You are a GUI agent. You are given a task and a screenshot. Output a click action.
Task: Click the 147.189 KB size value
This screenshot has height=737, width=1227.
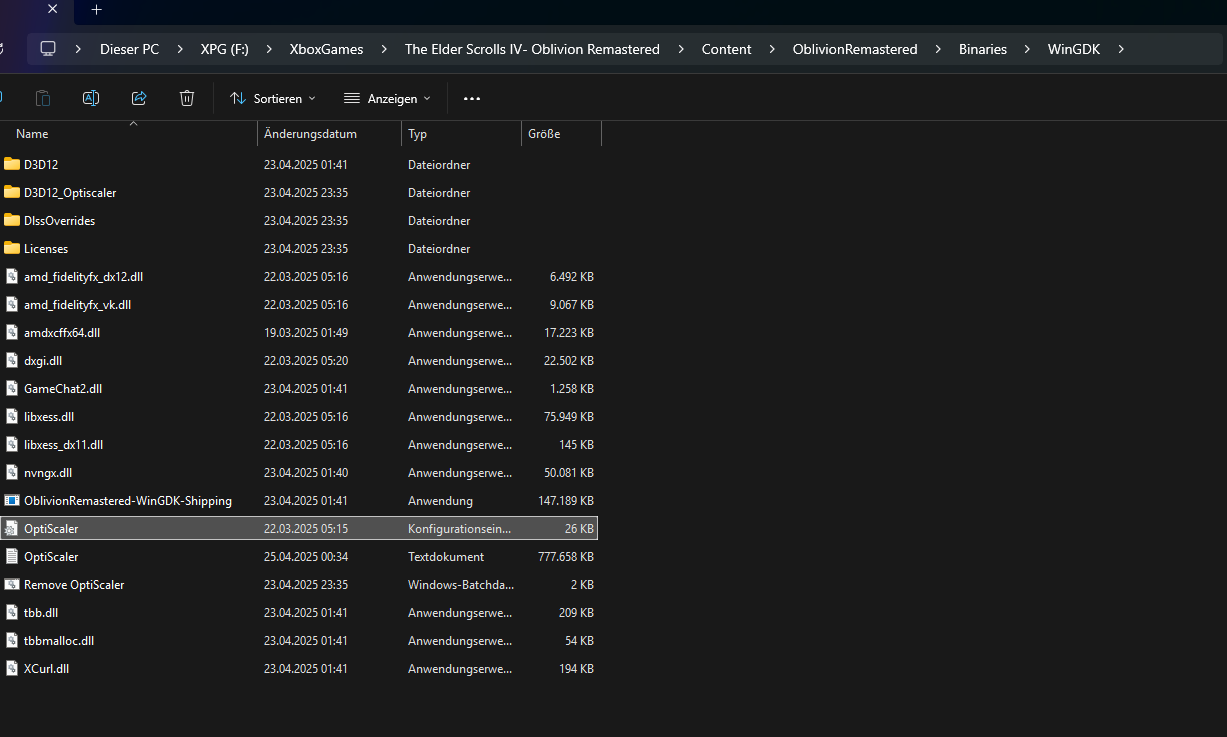point(564,500)
